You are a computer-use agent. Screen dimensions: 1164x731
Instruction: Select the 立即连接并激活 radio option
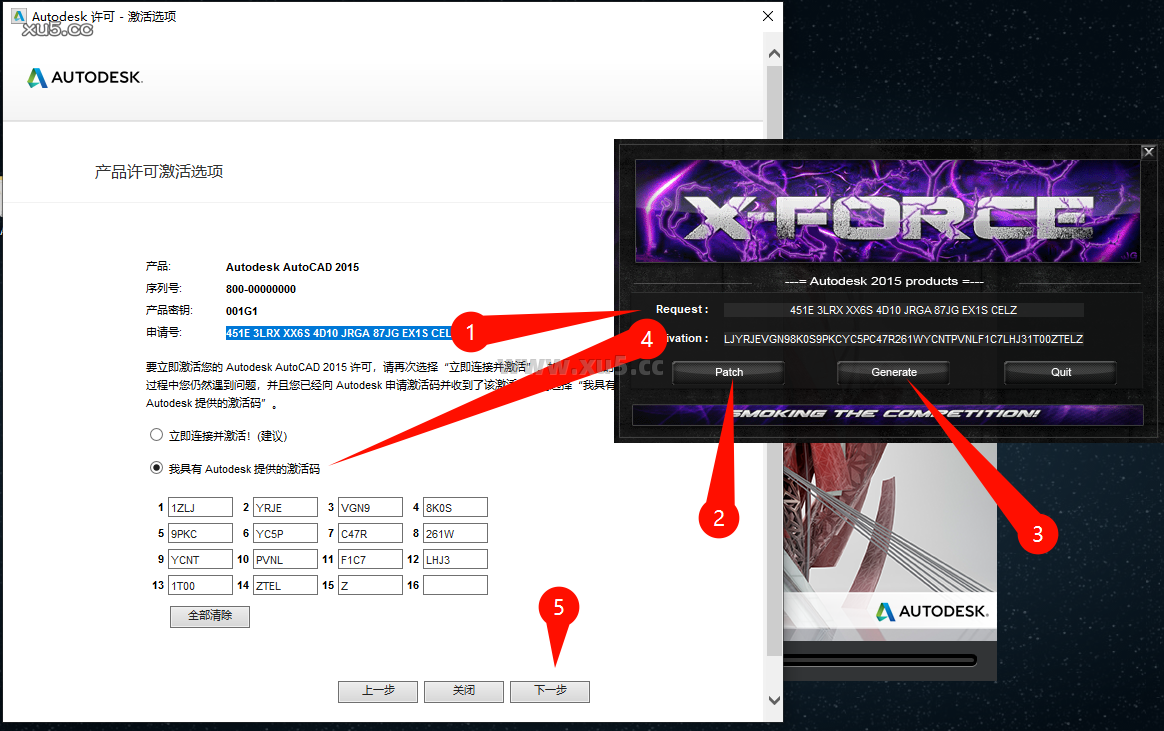pyautogui.click(x=158, y=435)
